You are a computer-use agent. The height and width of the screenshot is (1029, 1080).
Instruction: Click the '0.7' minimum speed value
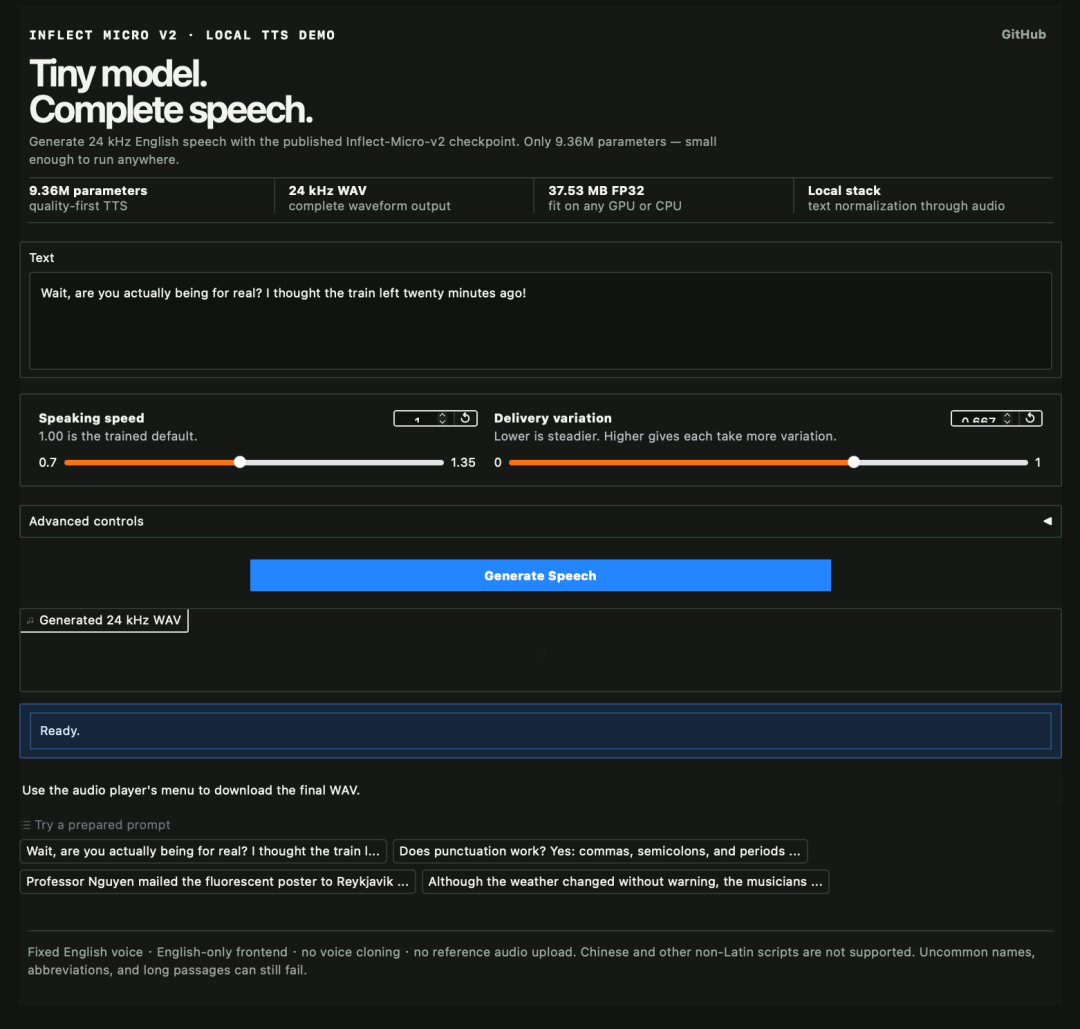click(48, 462)
